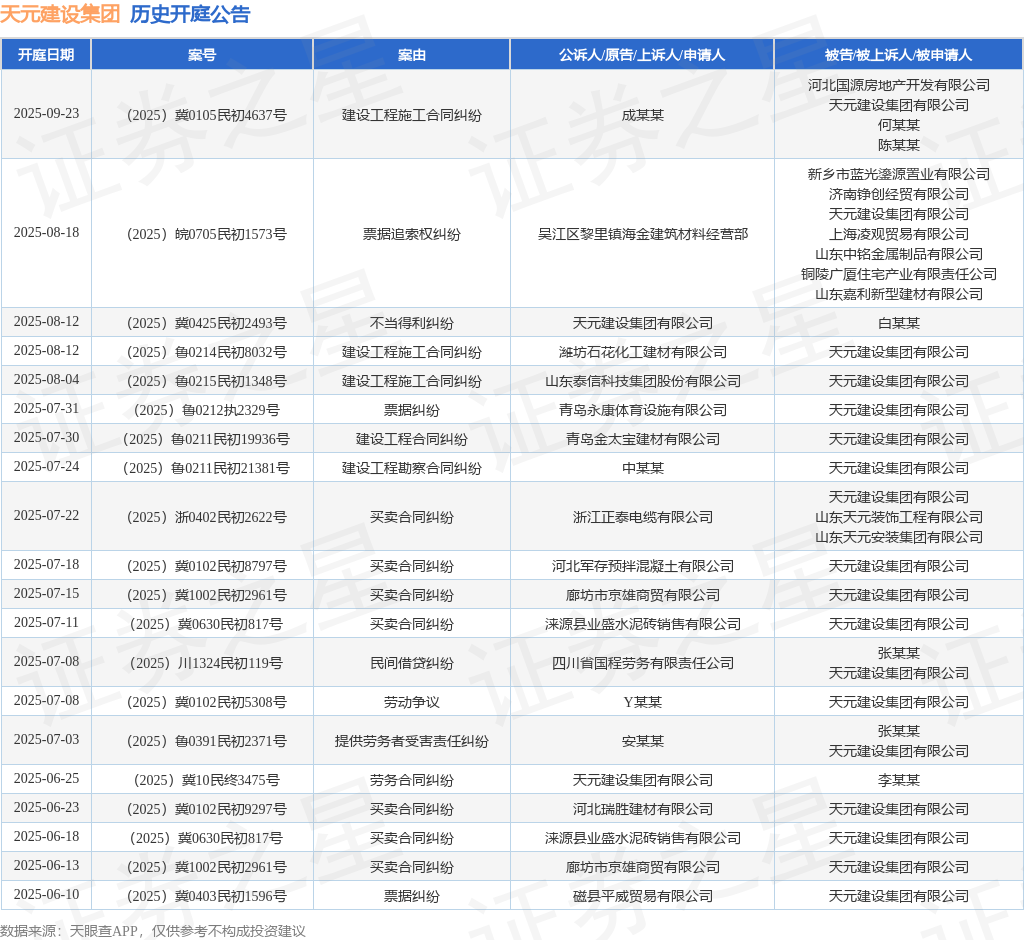Click plaintiff 磁县平威贸易有限公司
Screen dimensions: 1024x940
(x=643, y=896)
